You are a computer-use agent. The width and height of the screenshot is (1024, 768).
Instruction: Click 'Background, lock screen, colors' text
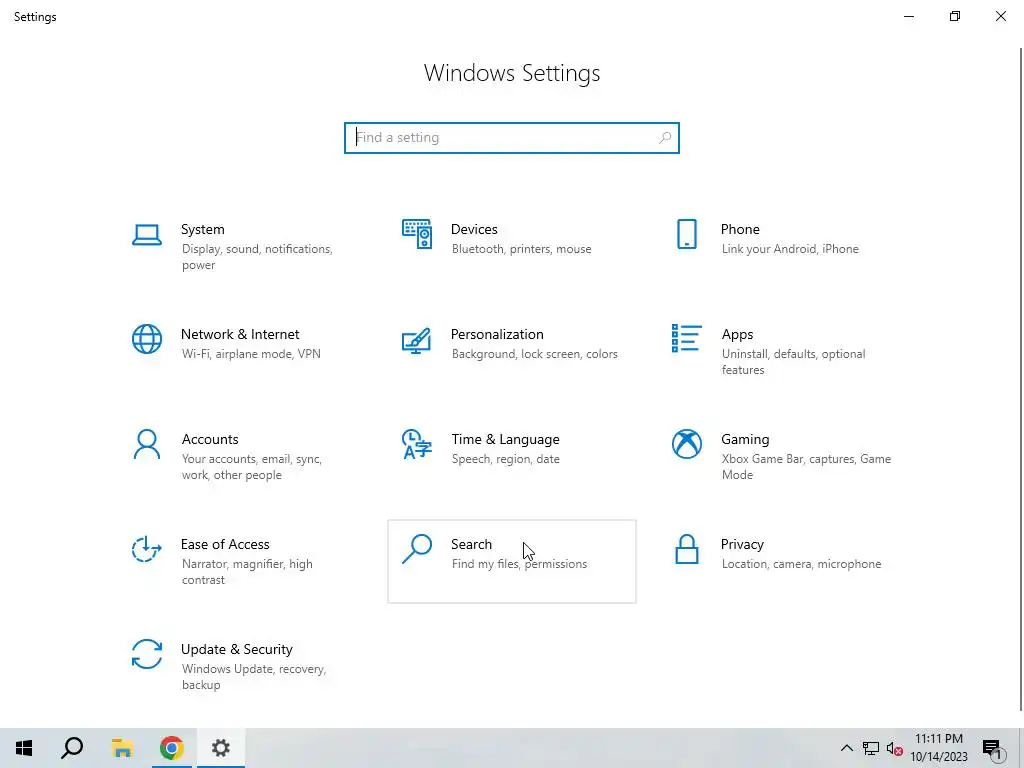[534, 354]
